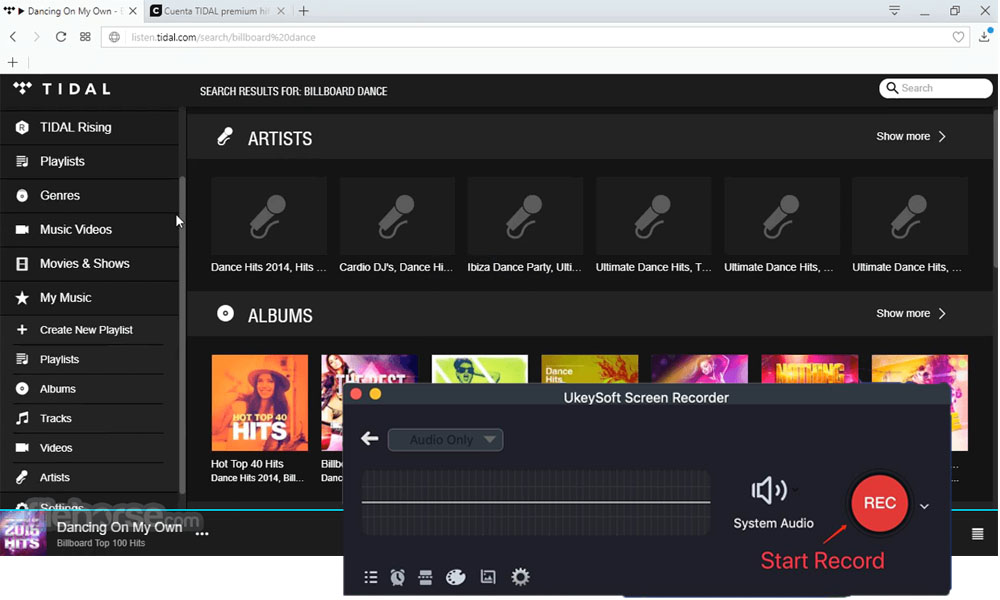Open artist Dance Hits 2014, Hits

[x=268, y=226]
